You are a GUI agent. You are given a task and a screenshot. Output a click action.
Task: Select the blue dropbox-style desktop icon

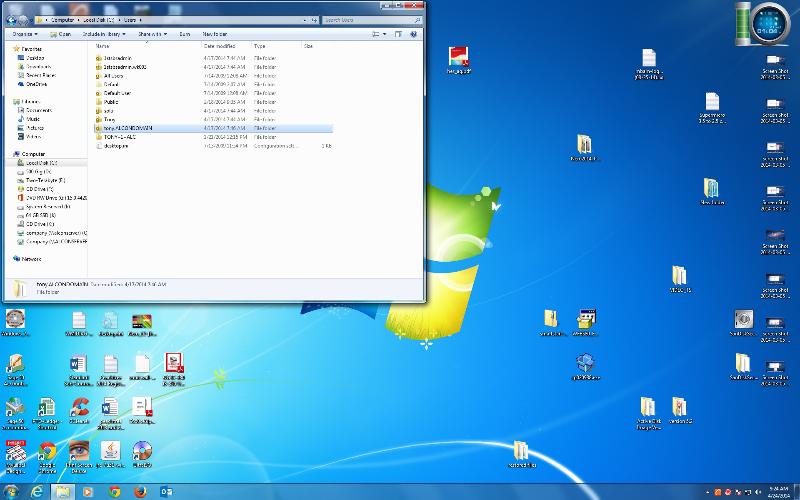585,366
